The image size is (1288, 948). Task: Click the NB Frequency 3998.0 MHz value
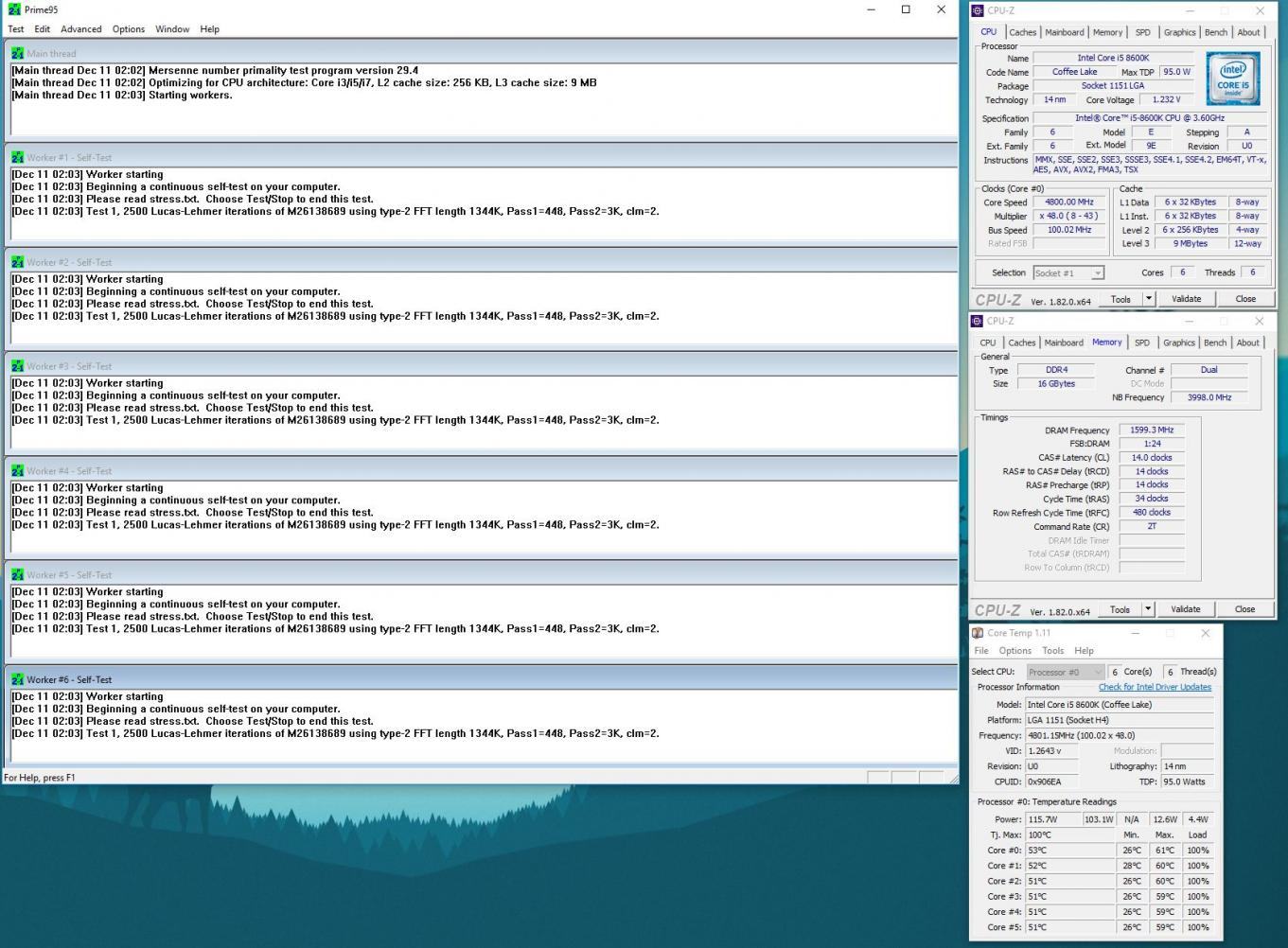pyautogui.click(x=1209, y=397)
